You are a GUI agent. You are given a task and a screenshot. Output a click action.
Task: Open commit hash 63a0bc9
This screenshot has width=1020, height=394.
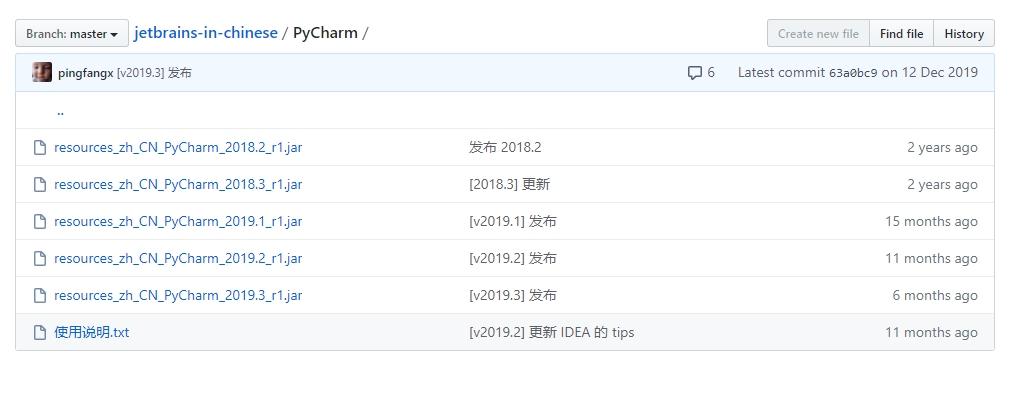click(853, 73)
